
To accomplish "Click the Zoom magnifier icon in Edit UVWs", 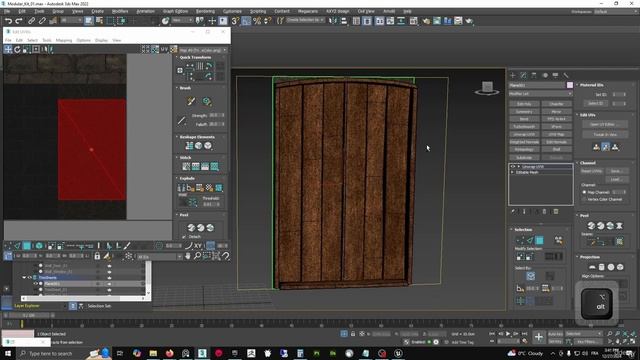I will tap(197, 256).
